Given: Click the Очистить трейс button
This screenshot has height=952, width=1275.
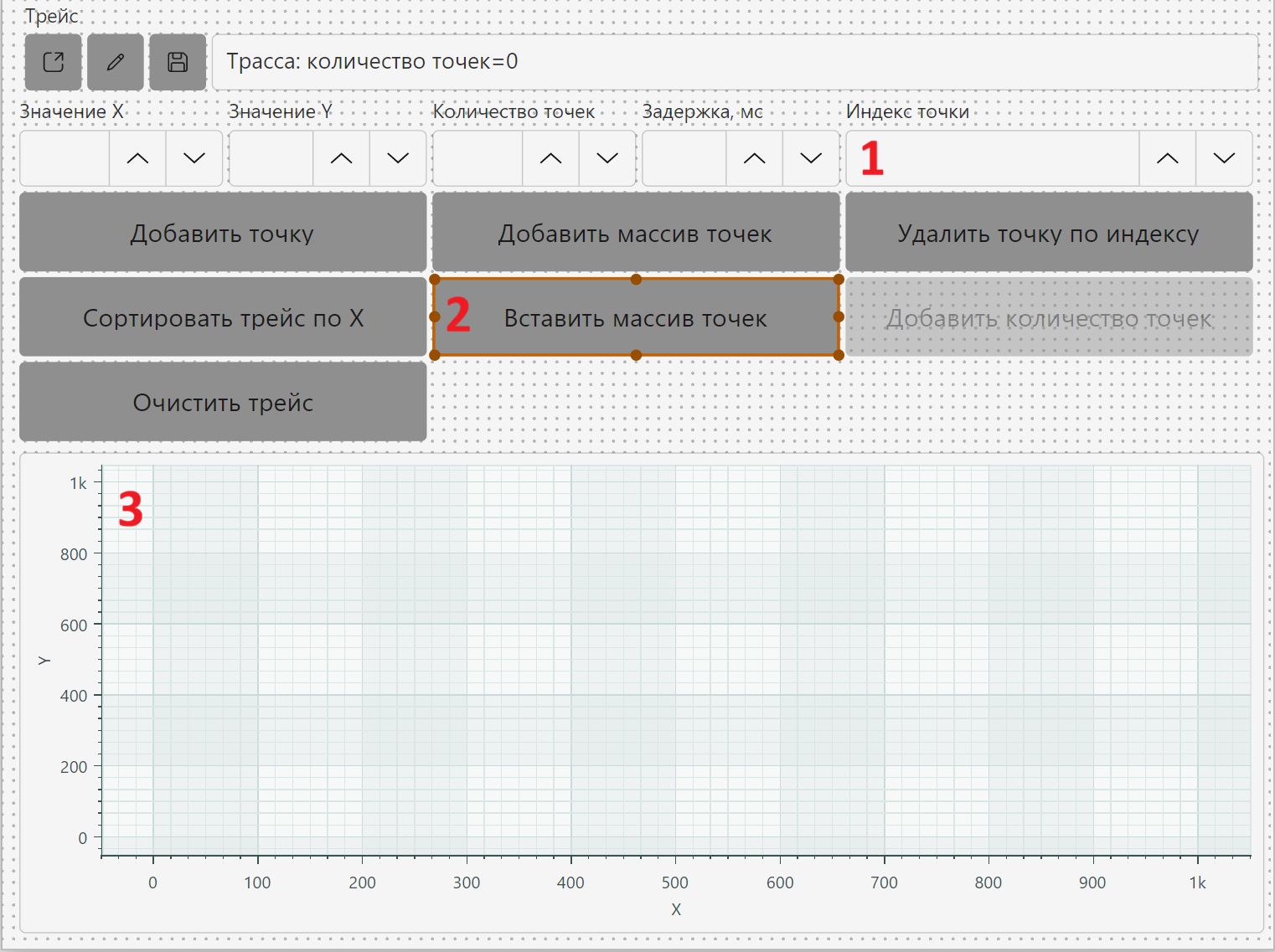Looking at the screenshot, I should (223, 402).
